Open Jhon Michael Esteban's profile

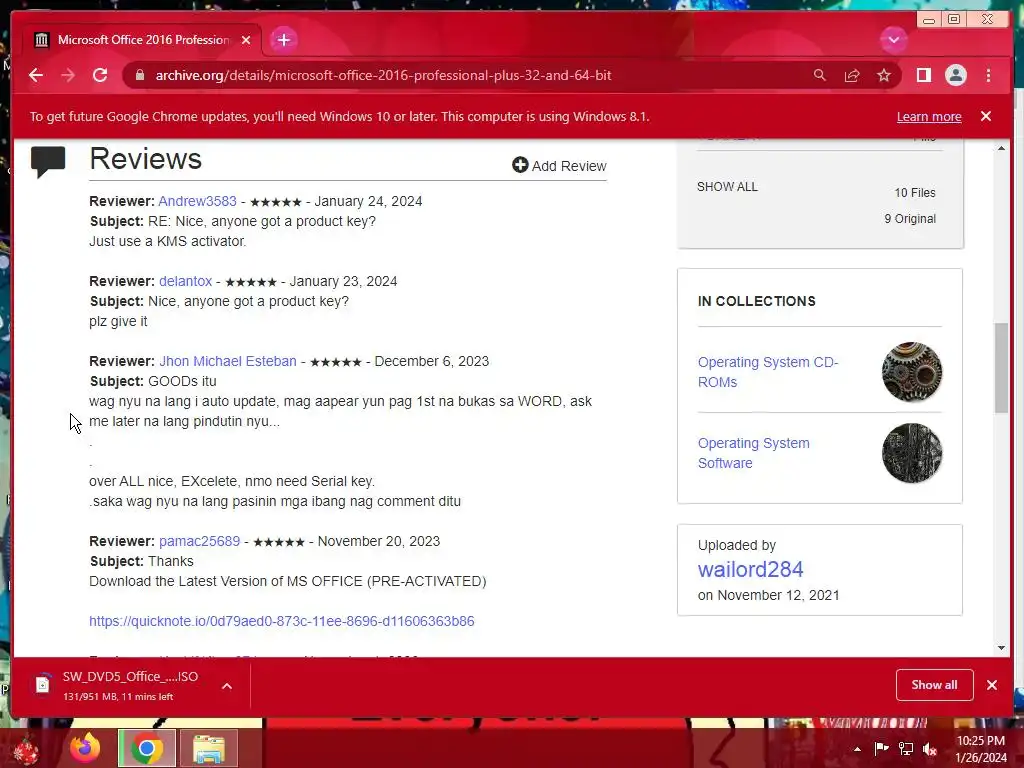[228, 361]
